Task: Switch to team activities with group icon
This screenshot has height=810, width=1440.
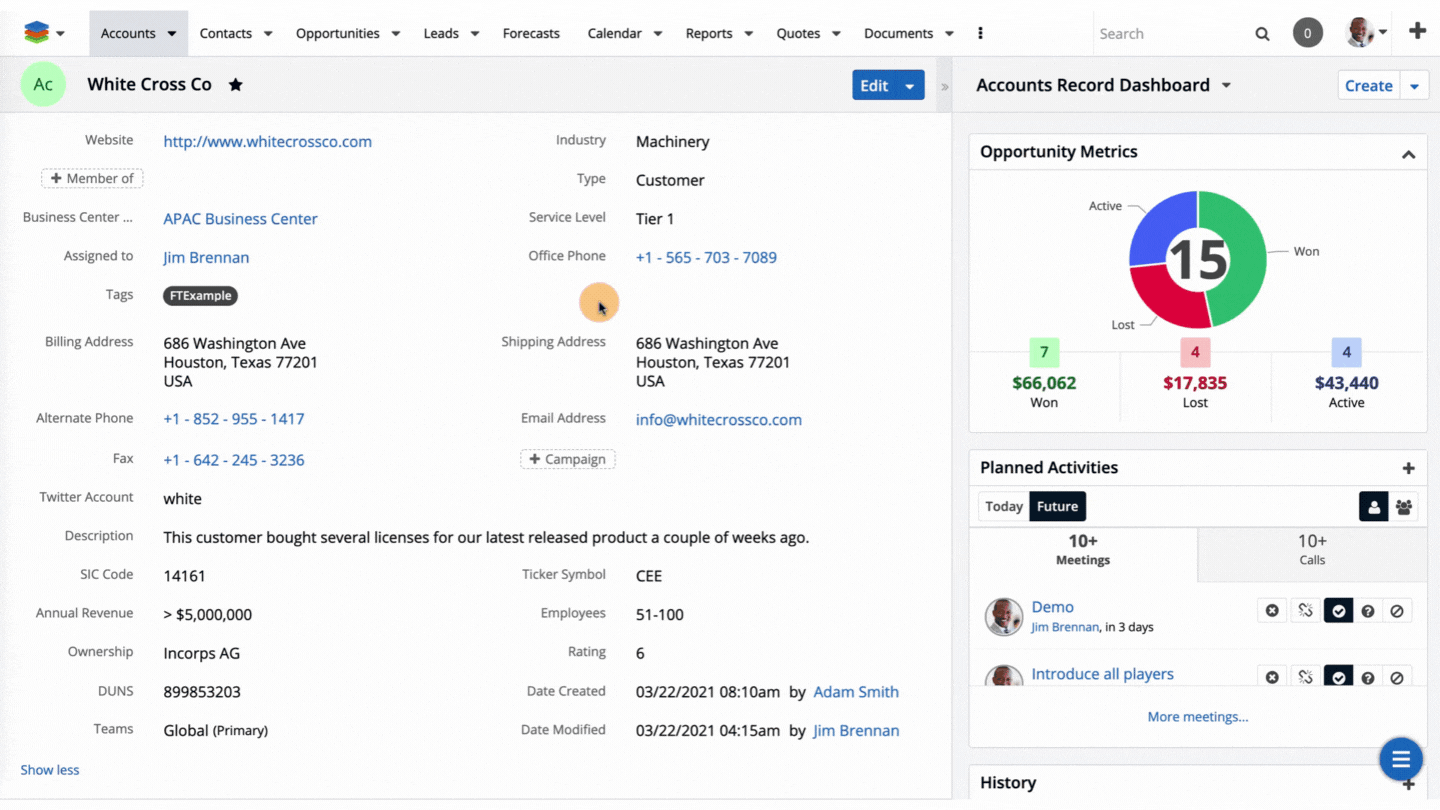Action: 1404,507
